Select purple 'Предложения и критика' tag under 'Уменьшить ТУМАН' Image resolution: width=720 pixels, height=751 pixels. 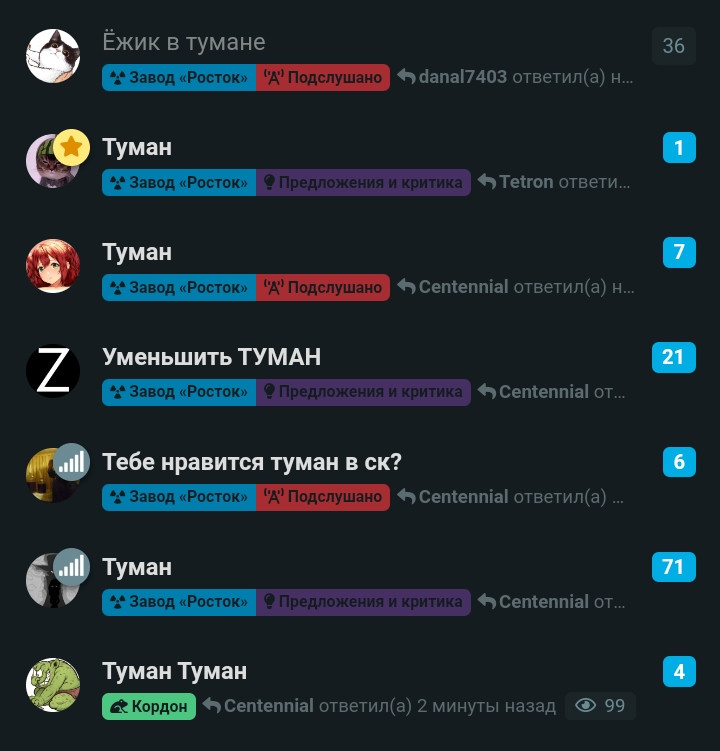point(363,392)
